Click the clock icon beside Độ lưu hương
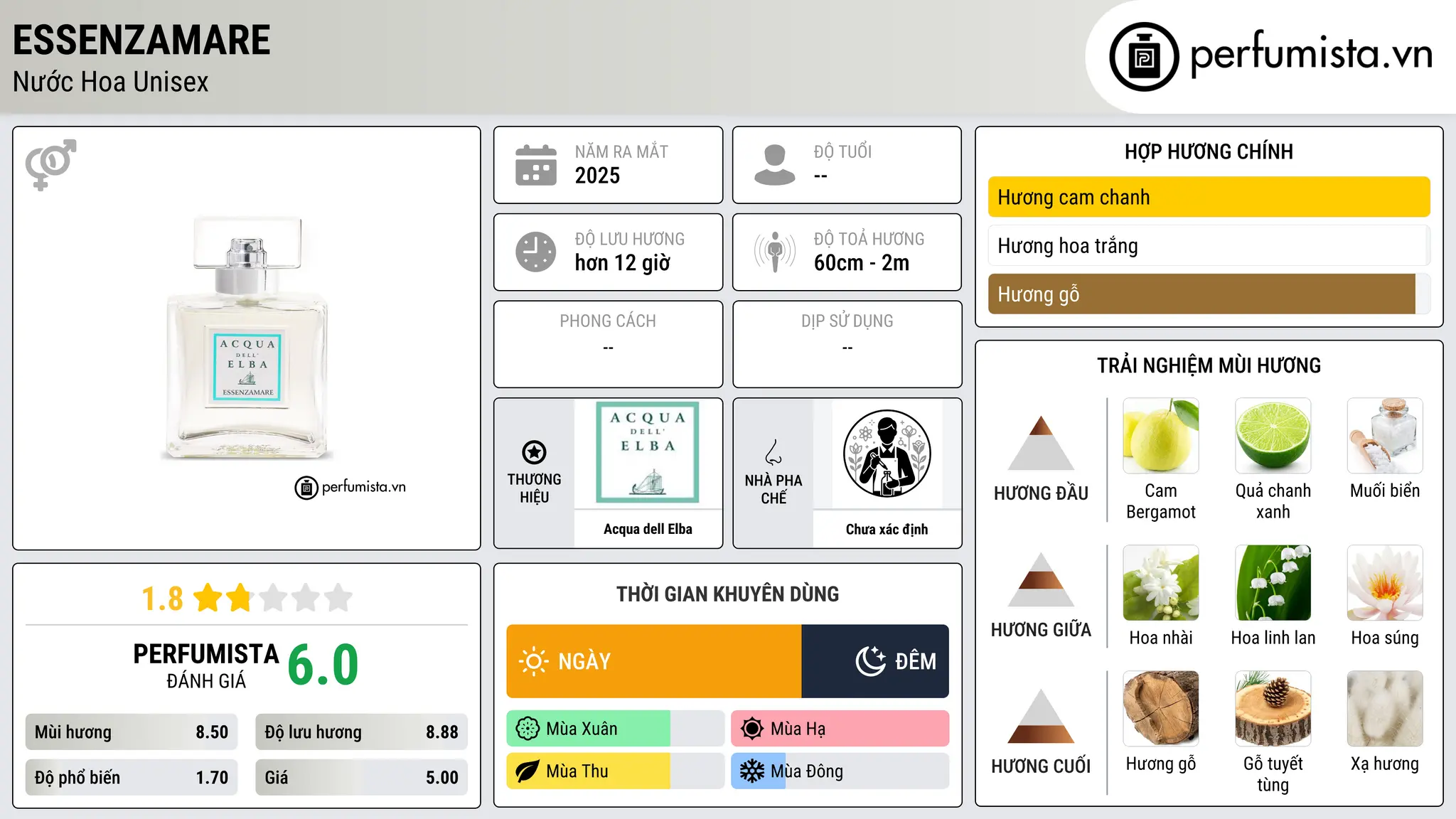Viewport: 1456px width, 819px height. 536,252
